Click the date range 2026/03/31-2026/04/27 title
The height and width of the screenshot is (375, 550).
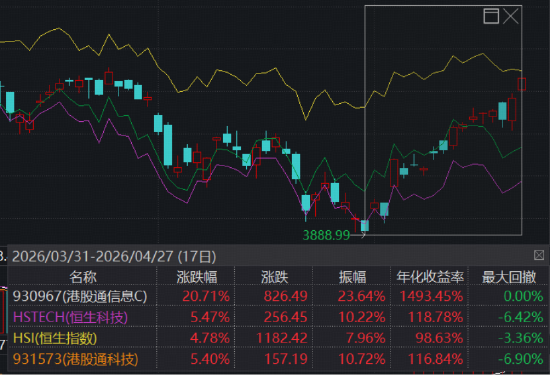pyautogui.click(x=114, y=257)
